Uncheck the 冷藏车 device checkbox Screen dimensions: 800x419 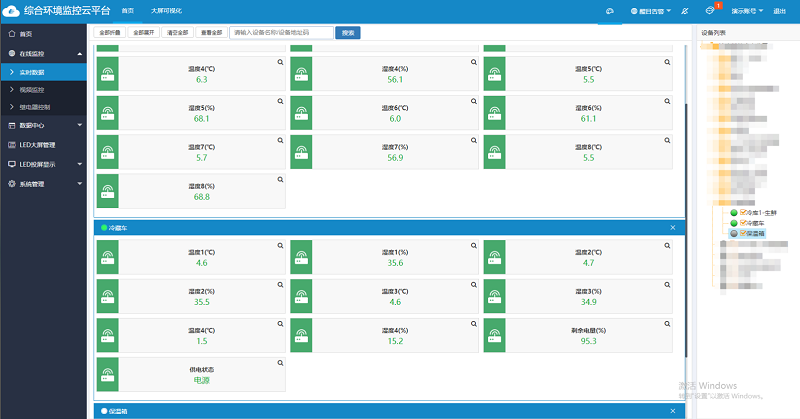743,222
